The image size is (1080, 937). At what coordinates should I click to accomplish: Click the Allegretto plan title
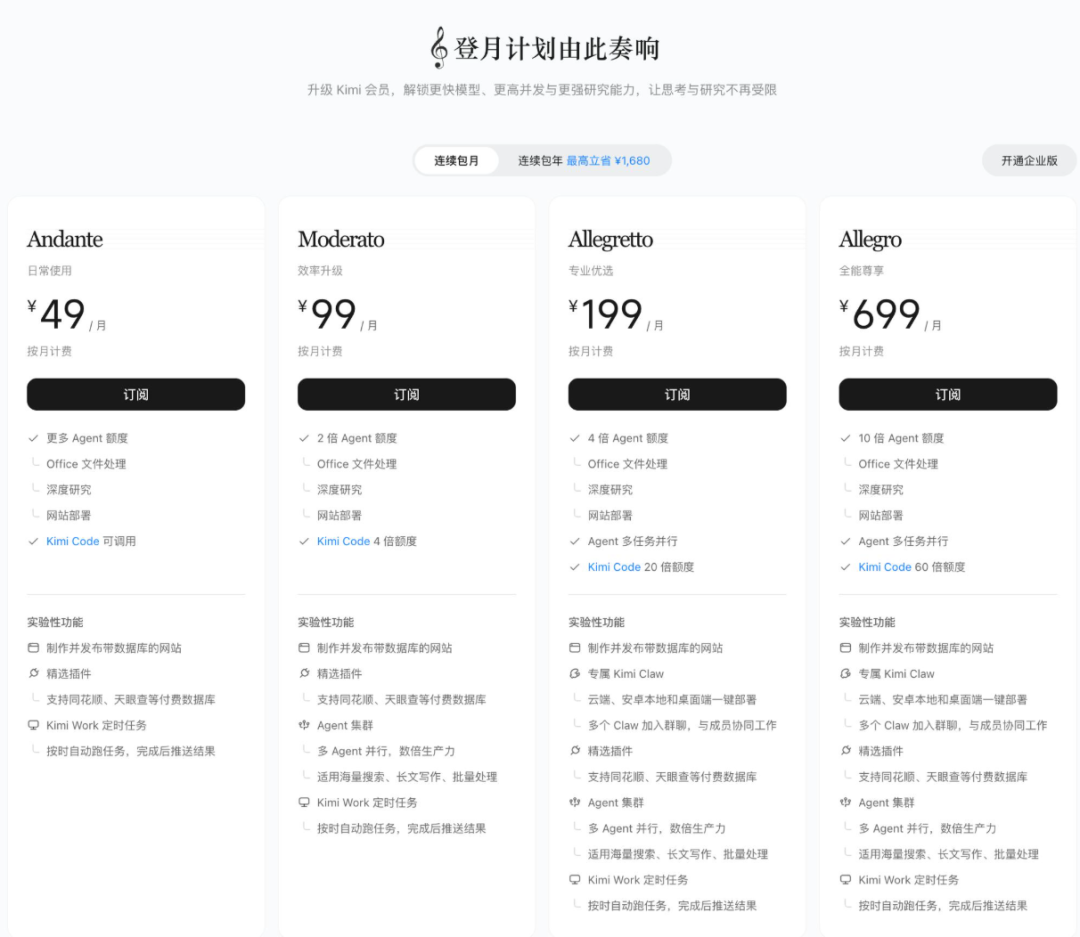(610, 240)
